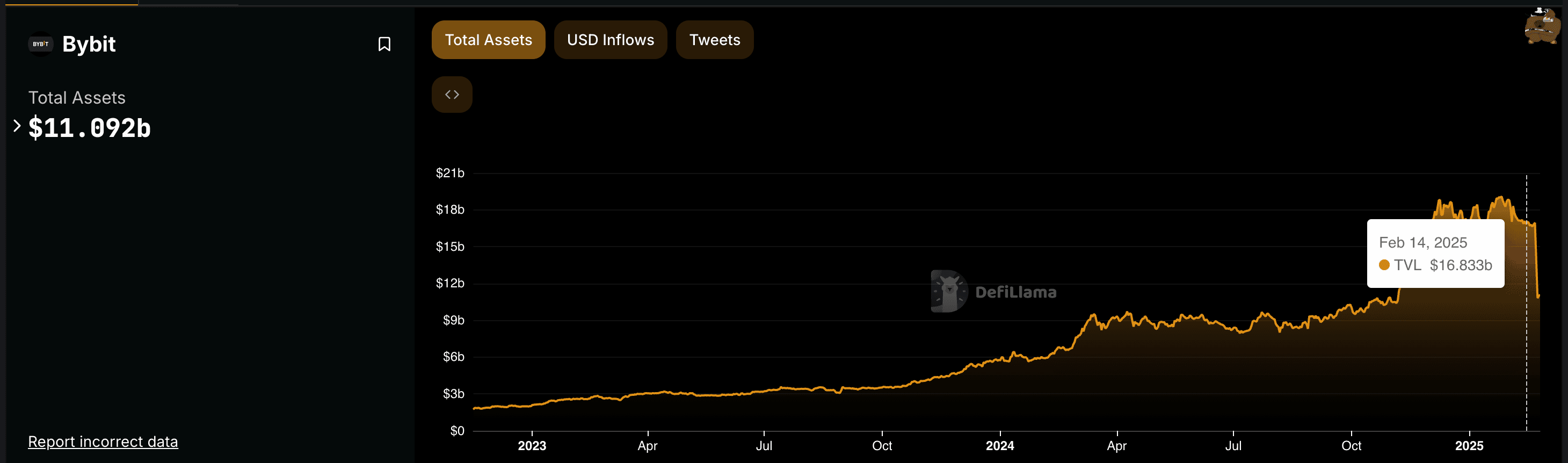Viewport: 1568px width, 463px height.
Task: Select the 2025 x-axis label
Action: (1468, 445)
